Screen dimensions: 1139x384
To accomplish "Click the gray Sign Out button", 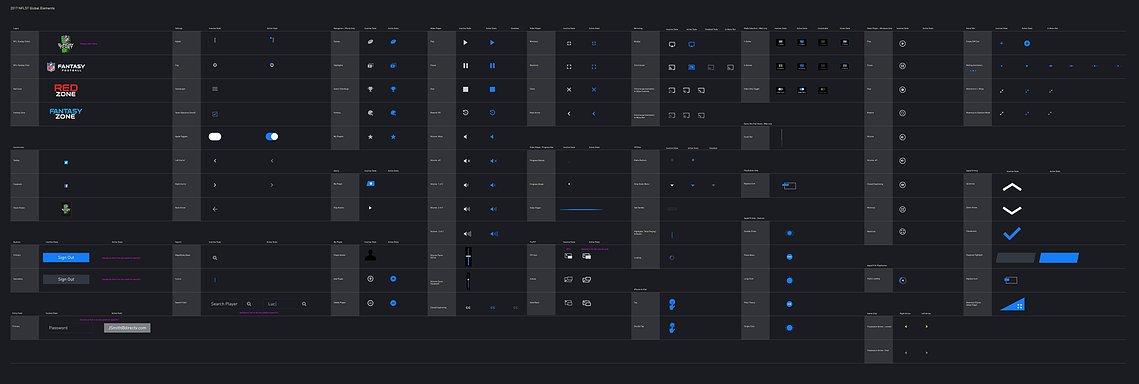I will click(66, 279).
